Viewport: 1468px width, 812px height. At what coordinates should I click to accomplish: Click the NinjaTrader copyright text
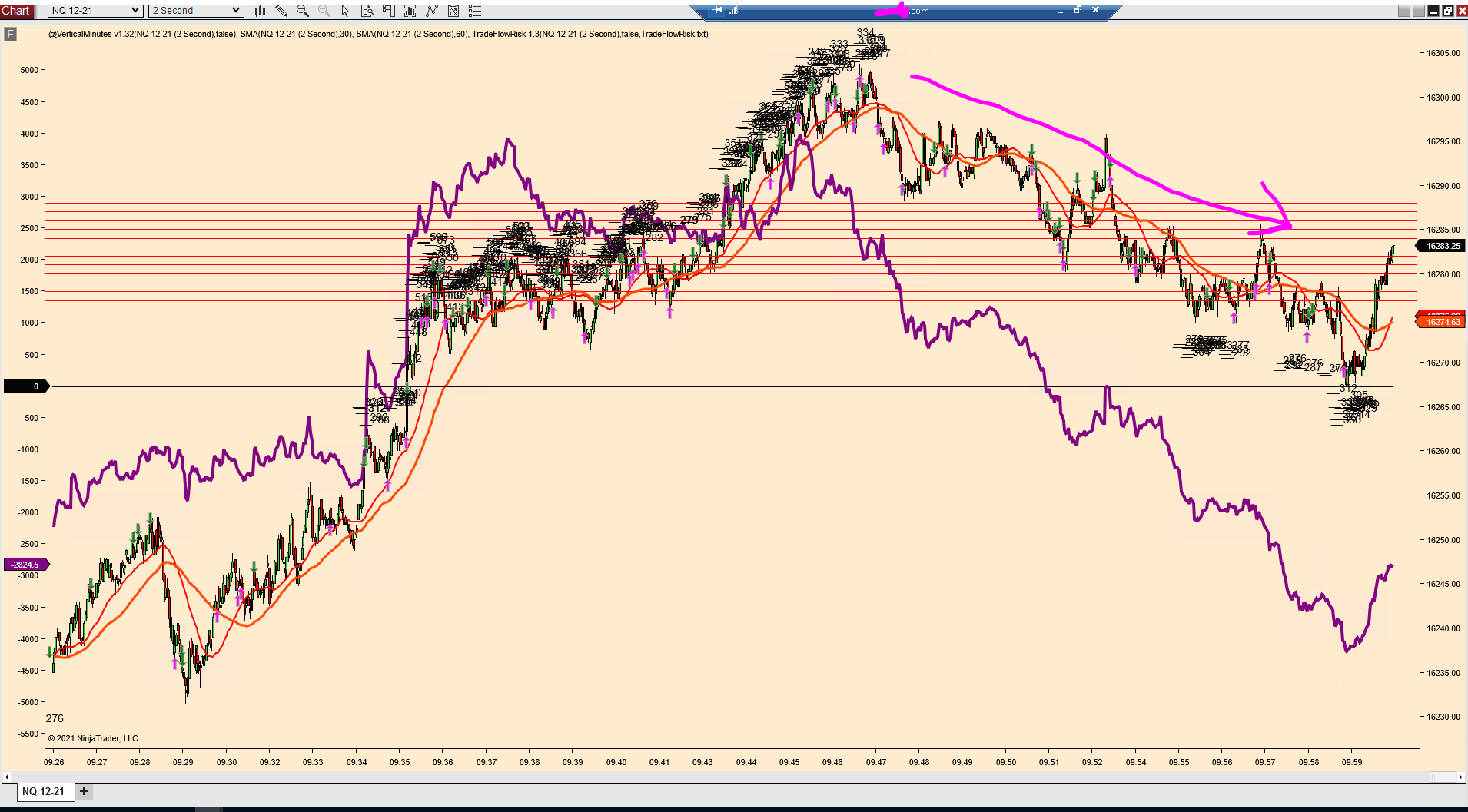93,738
